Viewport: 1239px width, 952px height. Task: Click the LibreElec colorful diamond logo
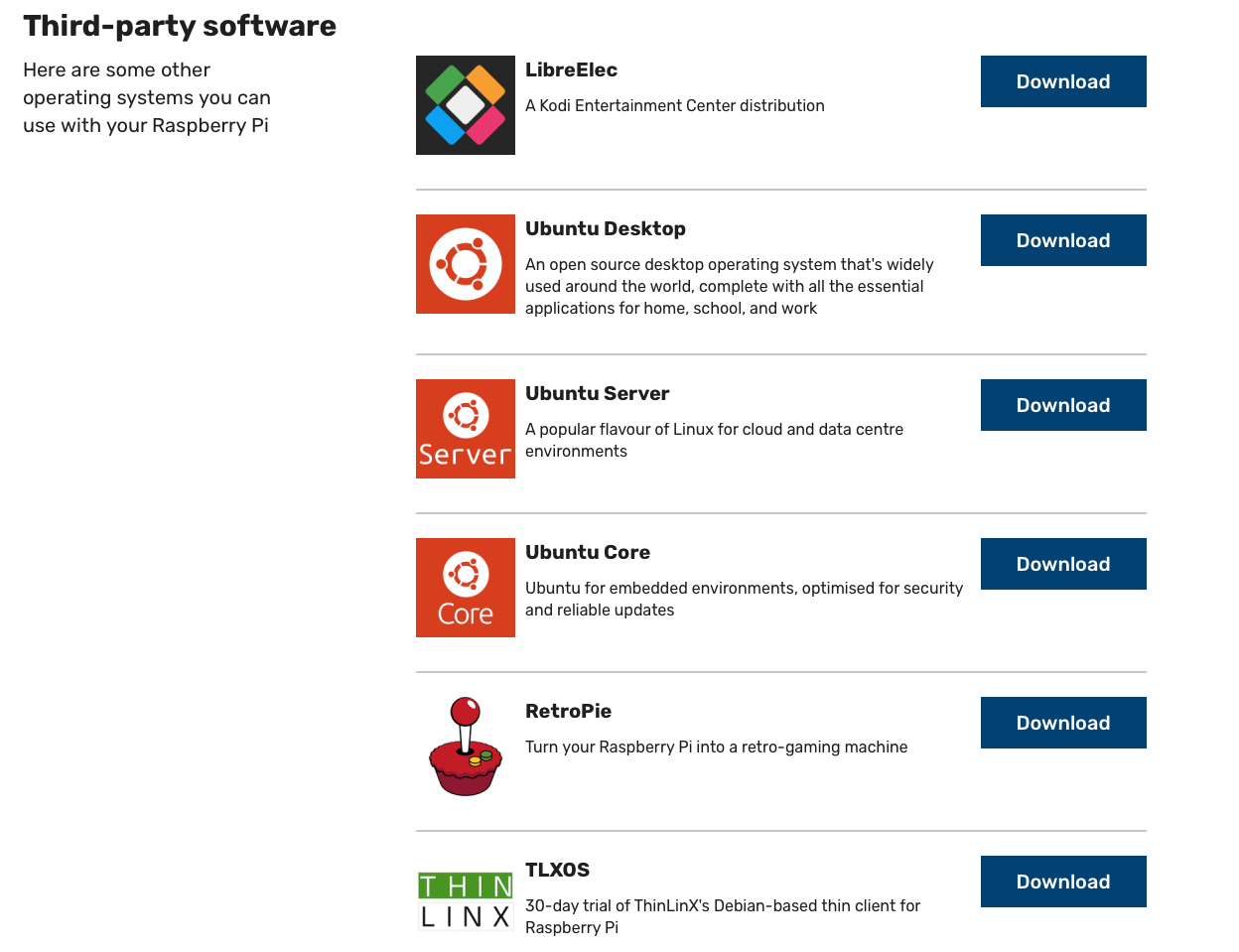[465, 105]
